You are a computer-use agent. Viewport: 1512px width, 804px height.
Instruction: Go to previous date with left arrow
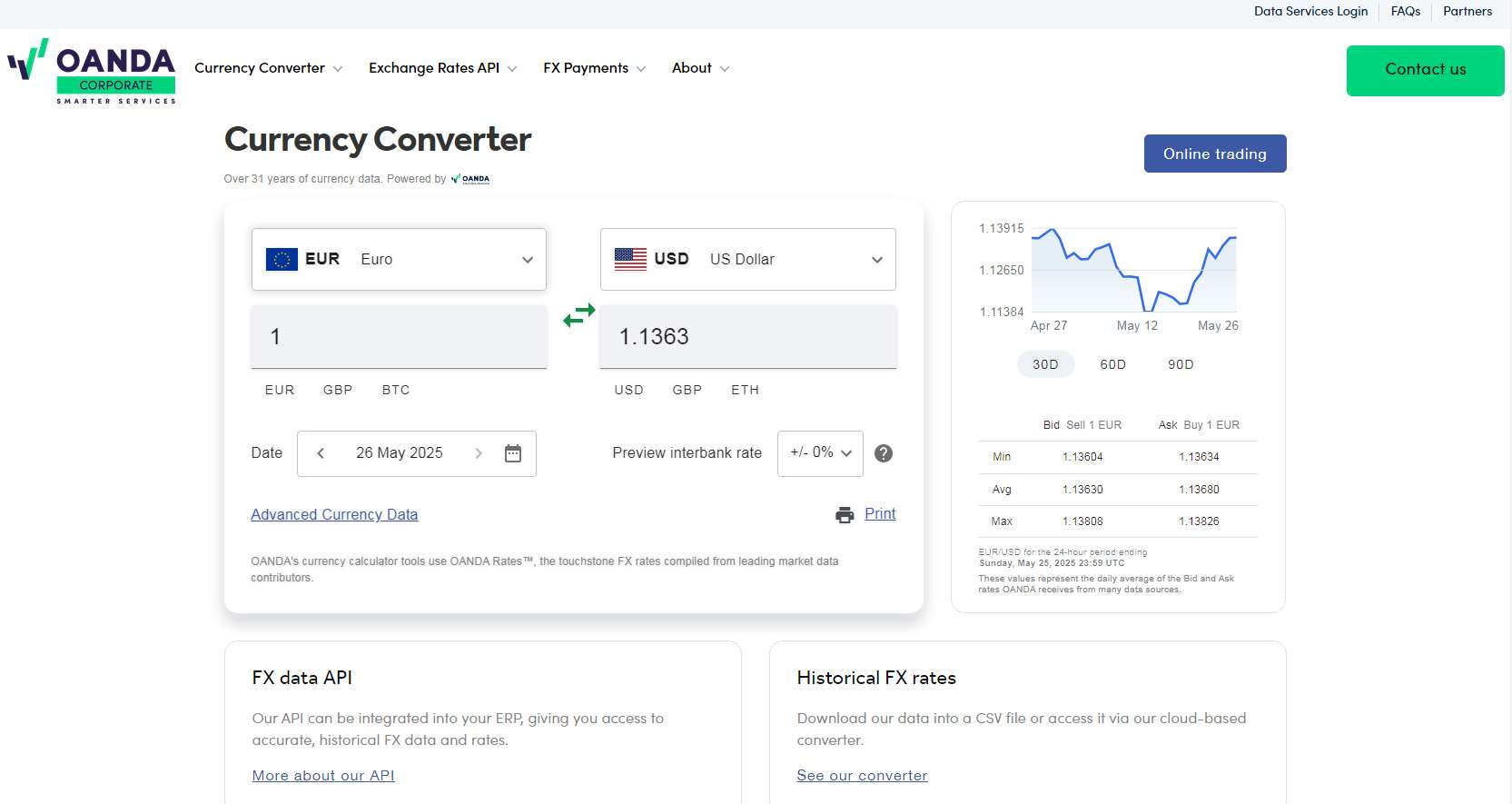[x=321, y=453]
